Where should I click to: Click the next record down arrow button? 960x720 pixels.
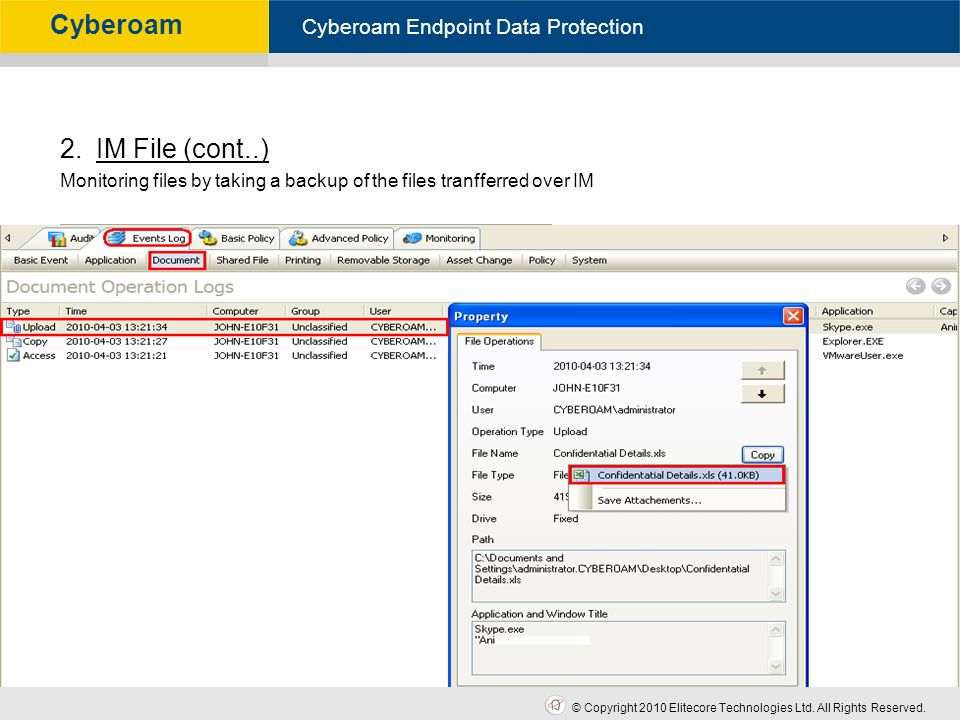click(x=762, y=394)
